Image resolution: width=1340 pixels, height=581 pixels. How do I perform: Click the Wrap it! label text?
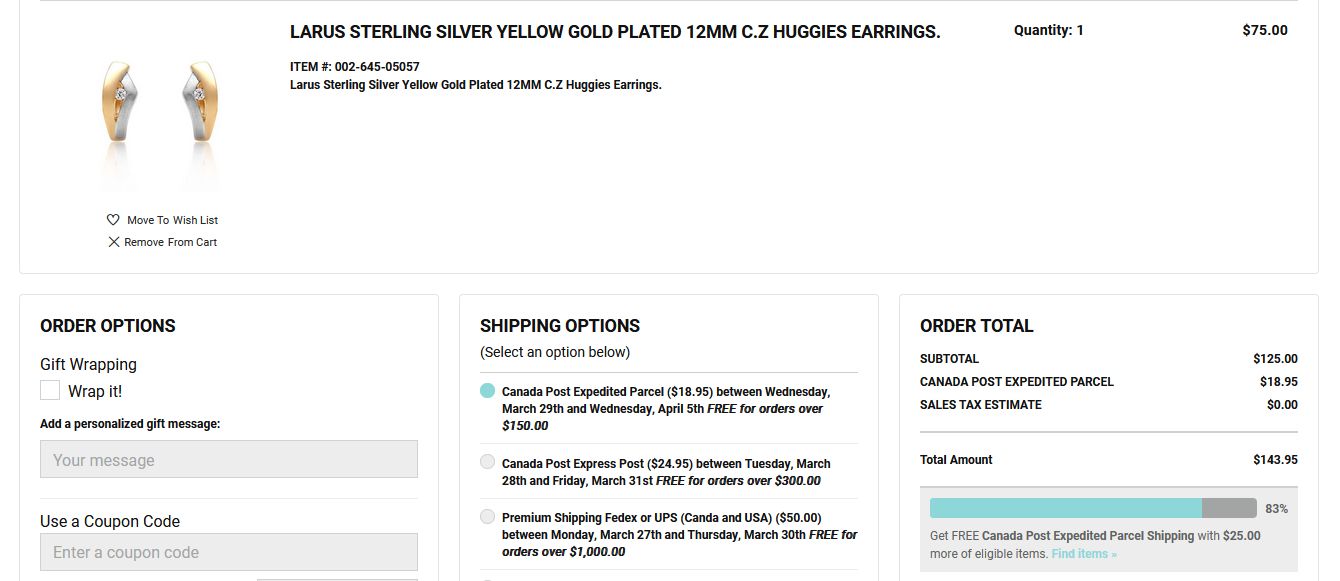click(95, 391)
